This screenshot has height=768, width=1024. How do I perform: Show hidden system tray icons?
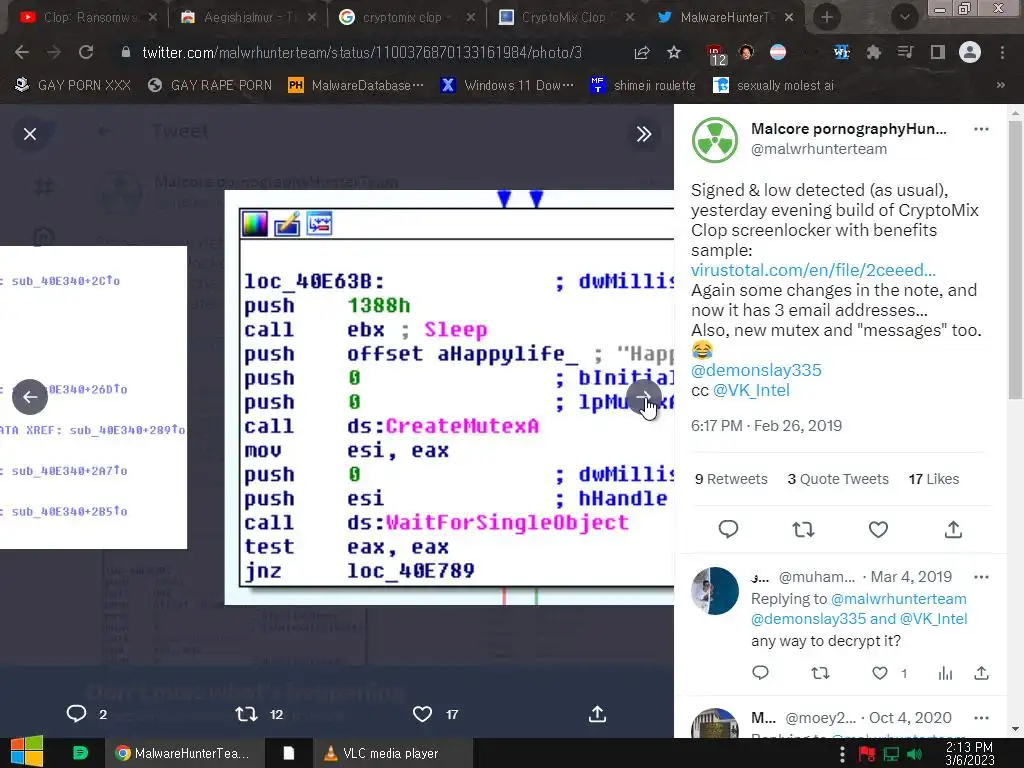click(x=842, y=754)
